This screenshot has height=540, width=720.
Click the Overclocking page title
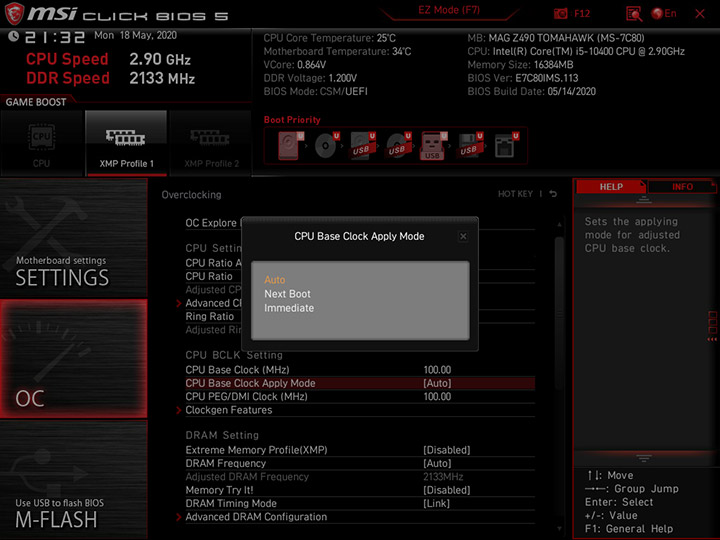pyautogui.click(x=191, y=195)
